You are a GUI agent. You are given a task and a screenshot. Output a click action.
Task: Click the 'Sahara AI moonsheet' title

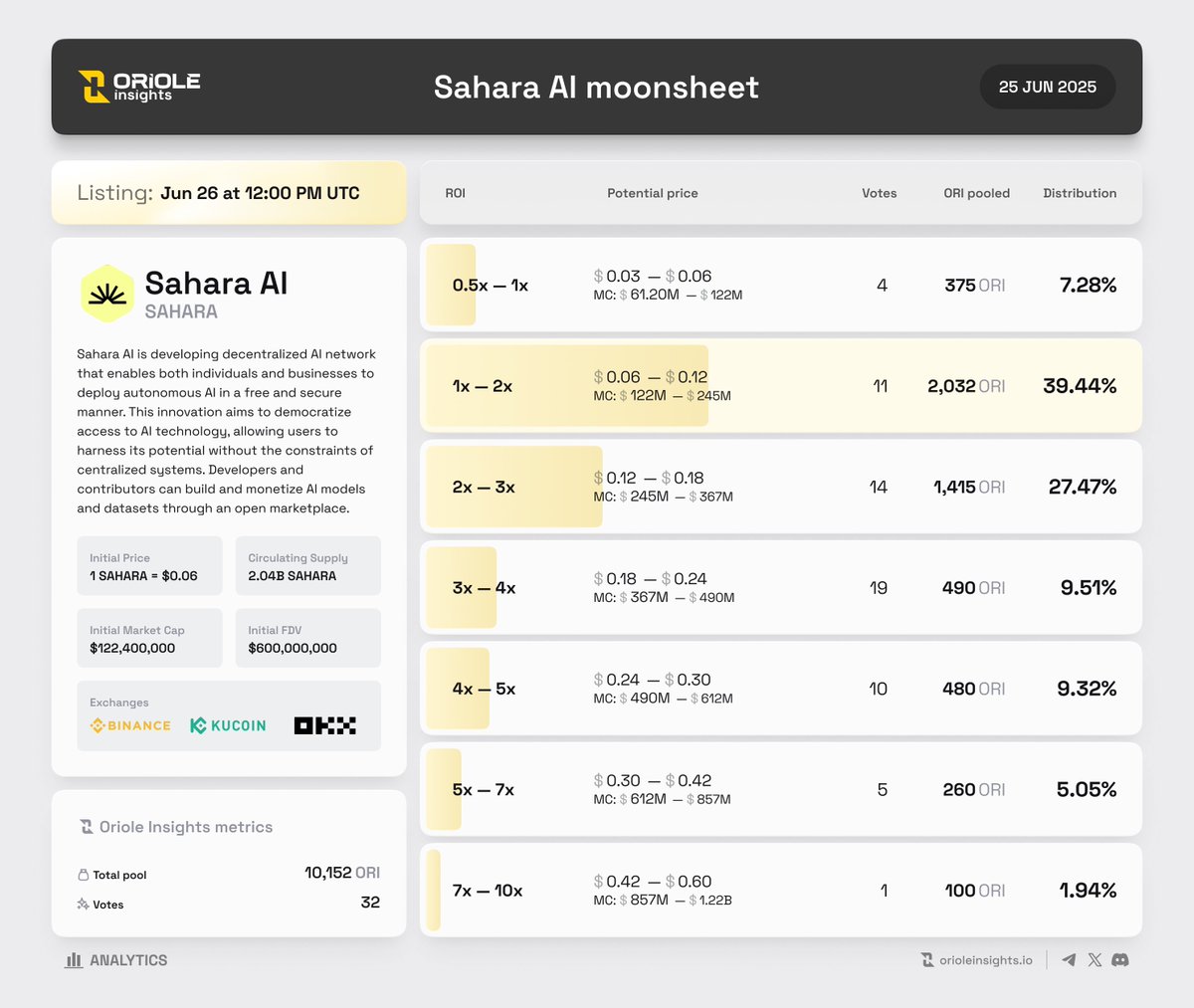[x=596, y=88]
